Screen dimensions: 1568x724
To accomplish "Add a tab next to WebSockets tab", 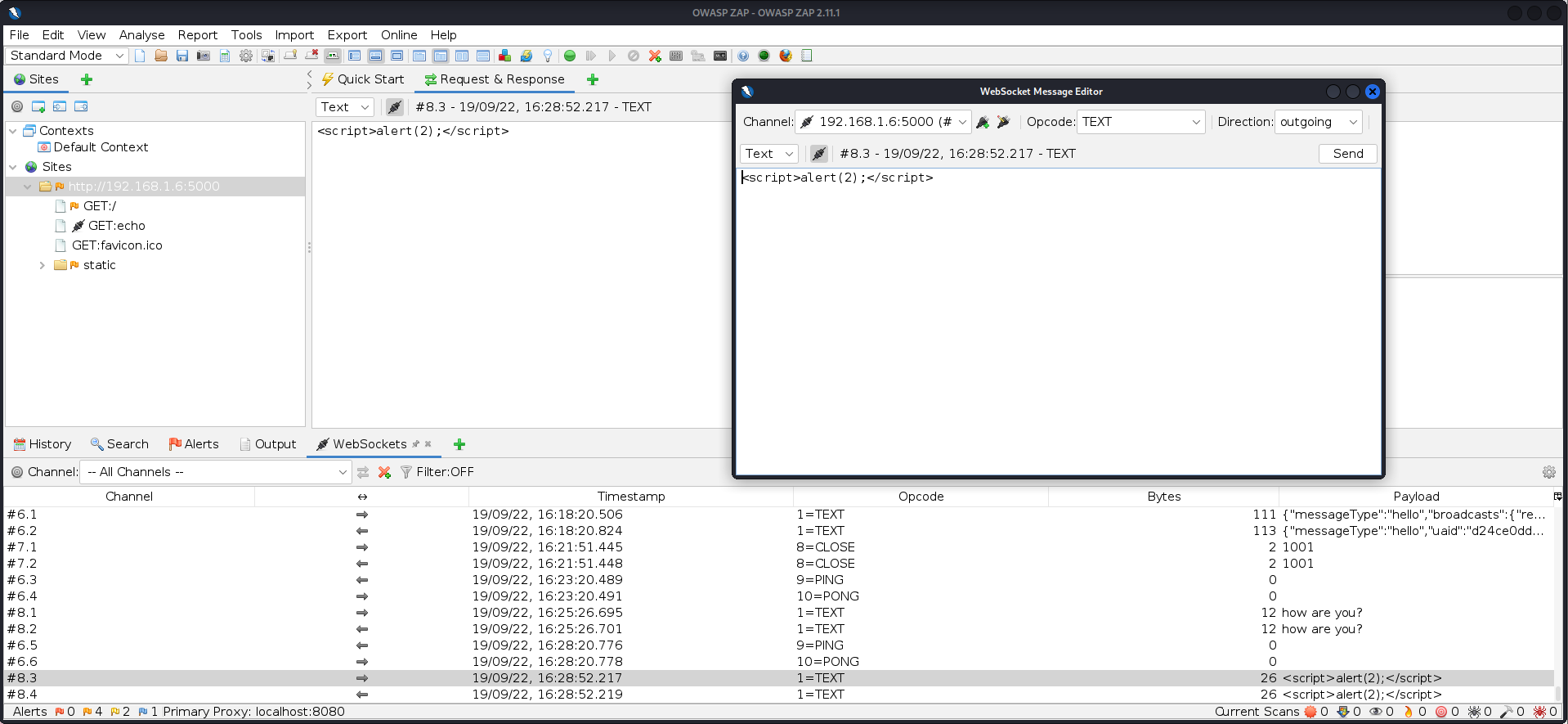I will point(459,444).
